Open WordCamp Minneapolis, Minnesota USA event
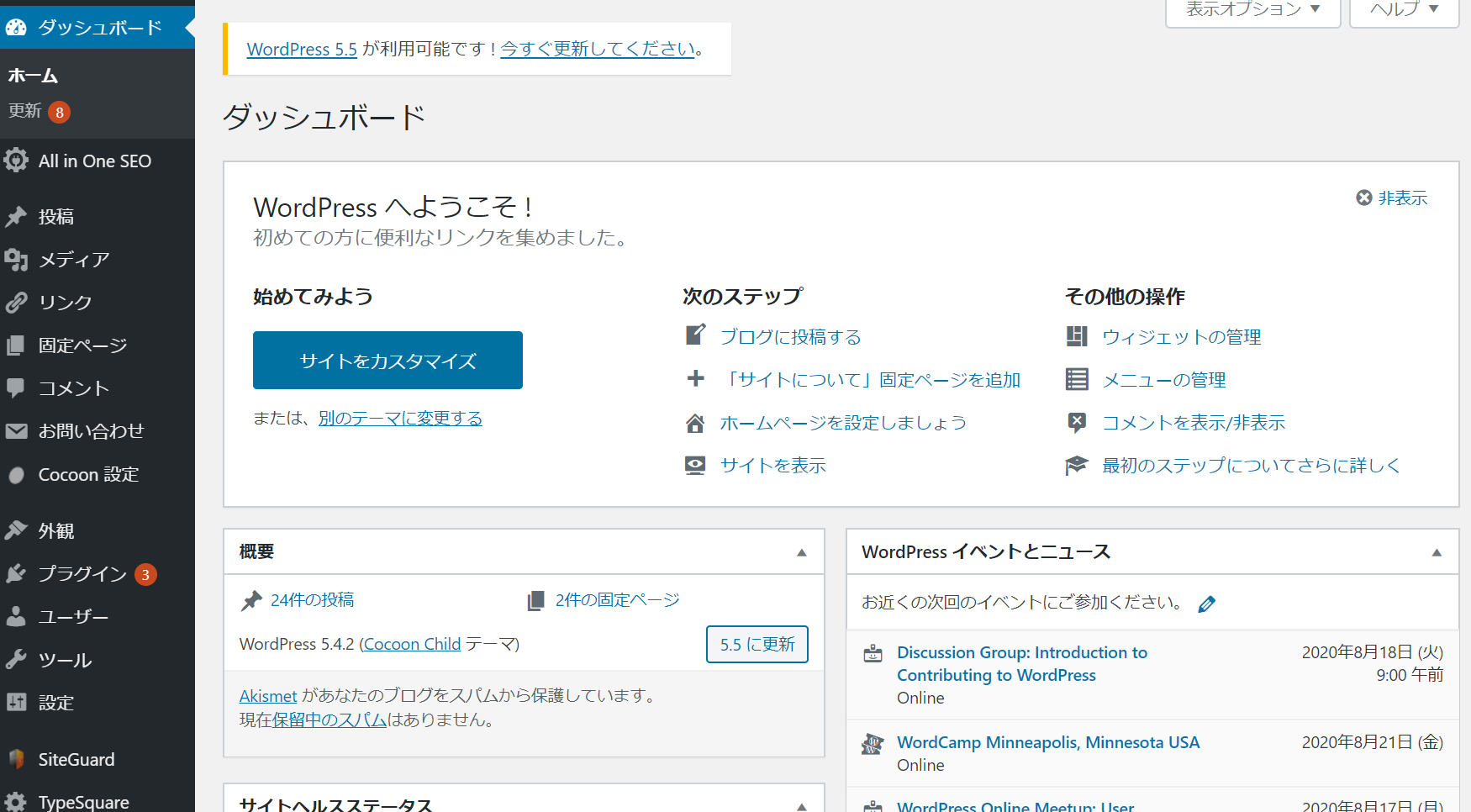1471x812 pixels. coord(1048,742)
